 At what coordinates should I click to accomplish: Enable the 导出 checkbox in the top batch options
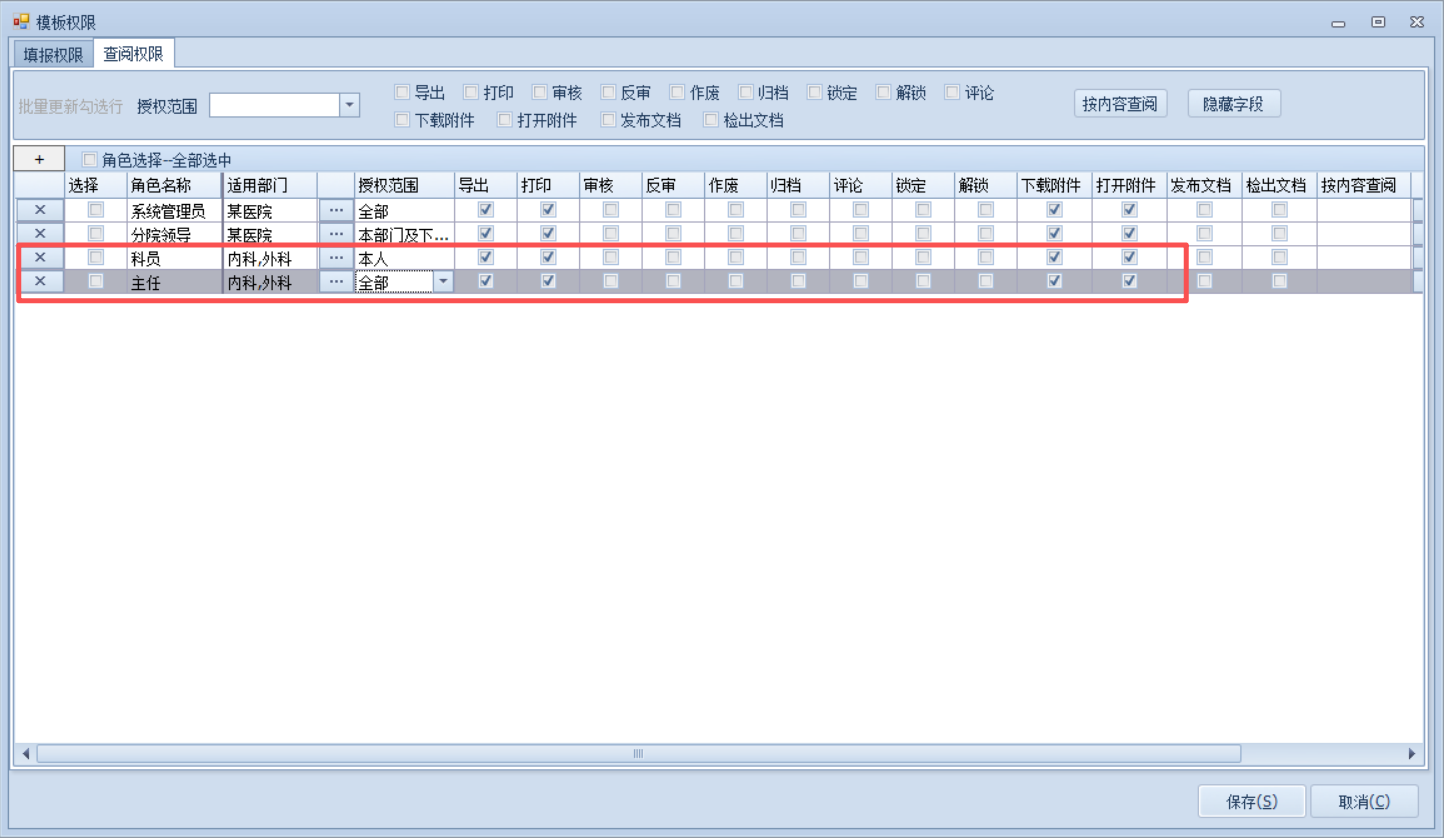tap(403, 93)
